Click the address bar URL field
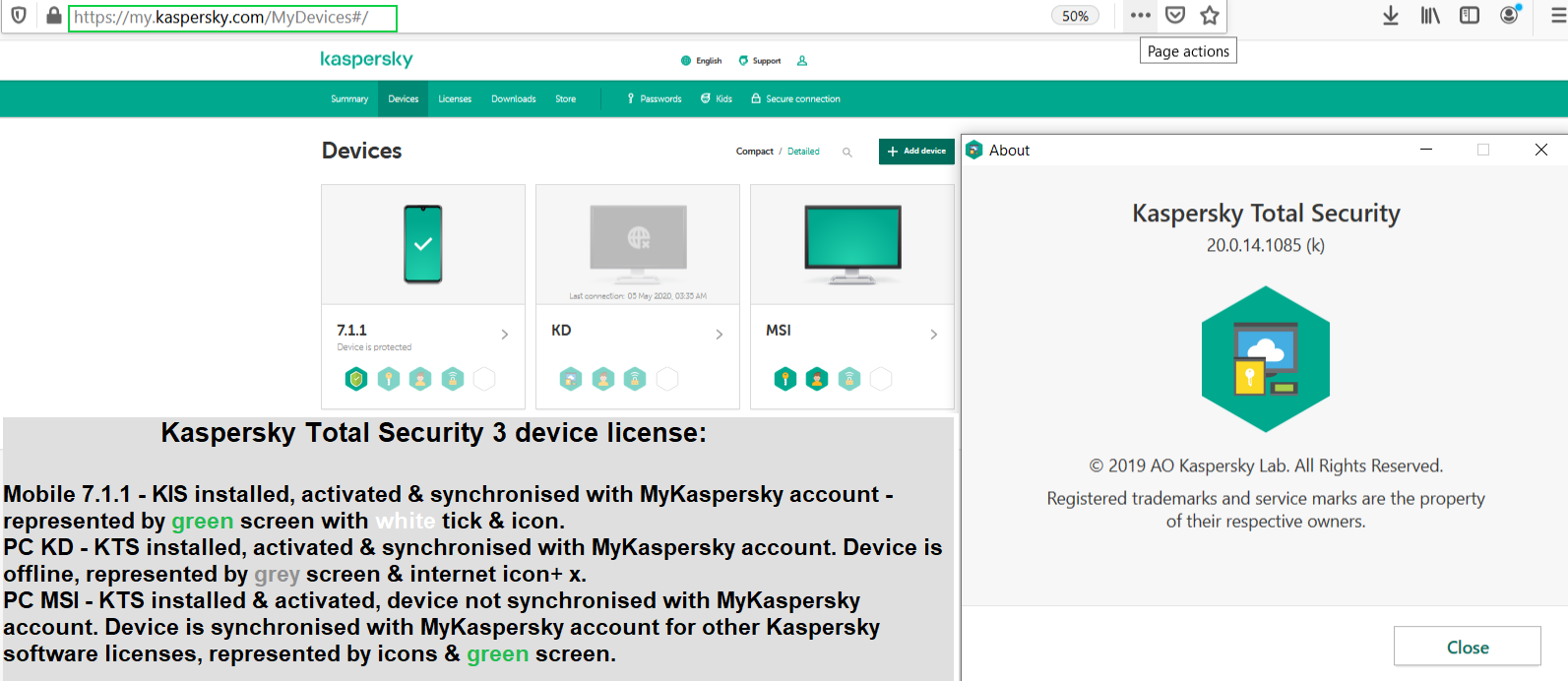Viewport: 1568px width, 681px height. click(x=232, y=18)
